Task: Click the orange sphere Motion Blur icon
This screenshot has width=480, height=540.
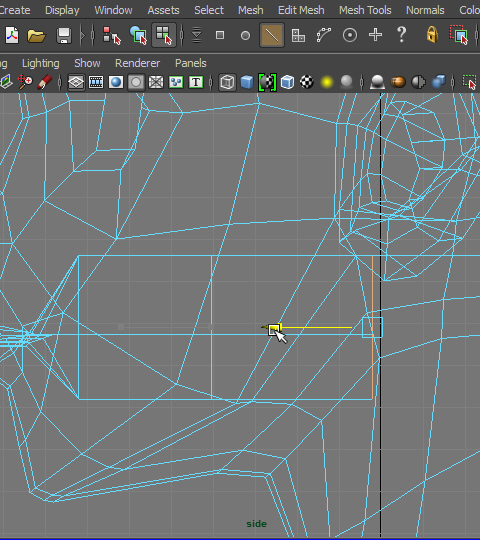Action: coord(398,82)
